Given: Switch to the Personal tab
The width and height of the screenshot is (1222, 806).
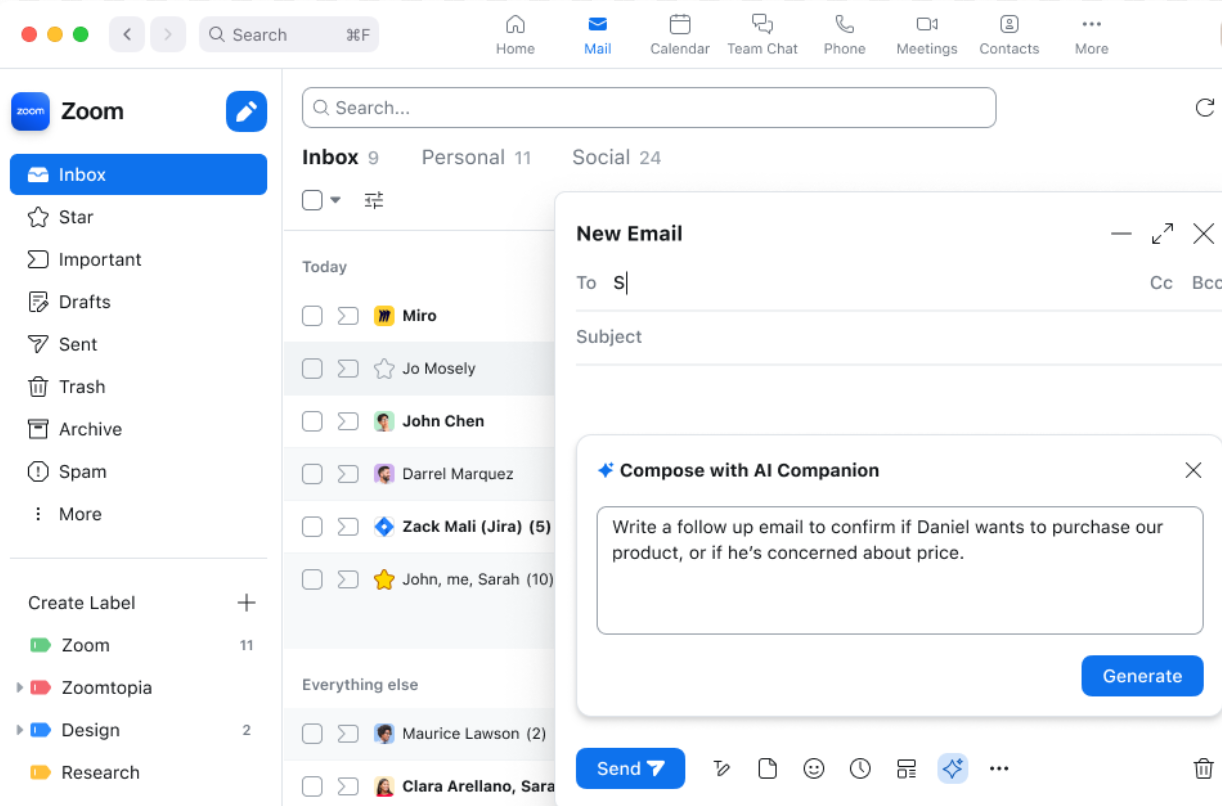Looking at the screenshot, I should [x=463, y=157].
